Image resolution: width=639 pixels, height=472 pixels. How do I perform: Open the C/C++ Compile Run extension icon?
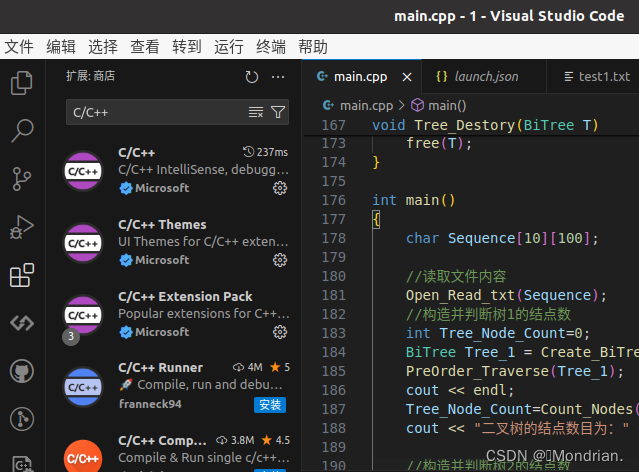click(x=83, y=457)
